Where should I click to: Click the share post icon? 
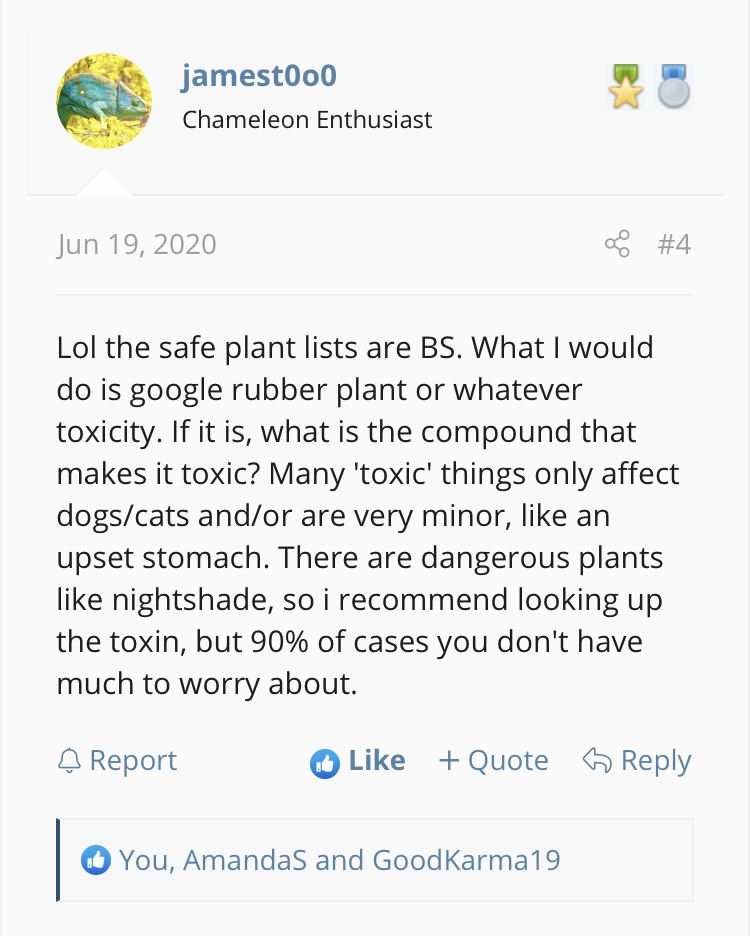pos(617,244)
